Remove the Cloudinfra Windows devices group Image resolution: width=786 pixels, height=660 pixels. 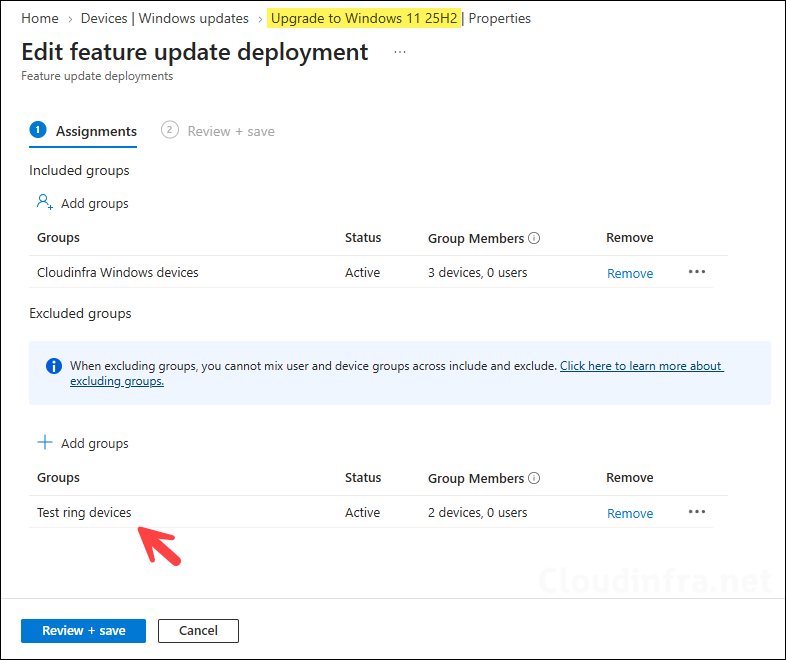630,274
